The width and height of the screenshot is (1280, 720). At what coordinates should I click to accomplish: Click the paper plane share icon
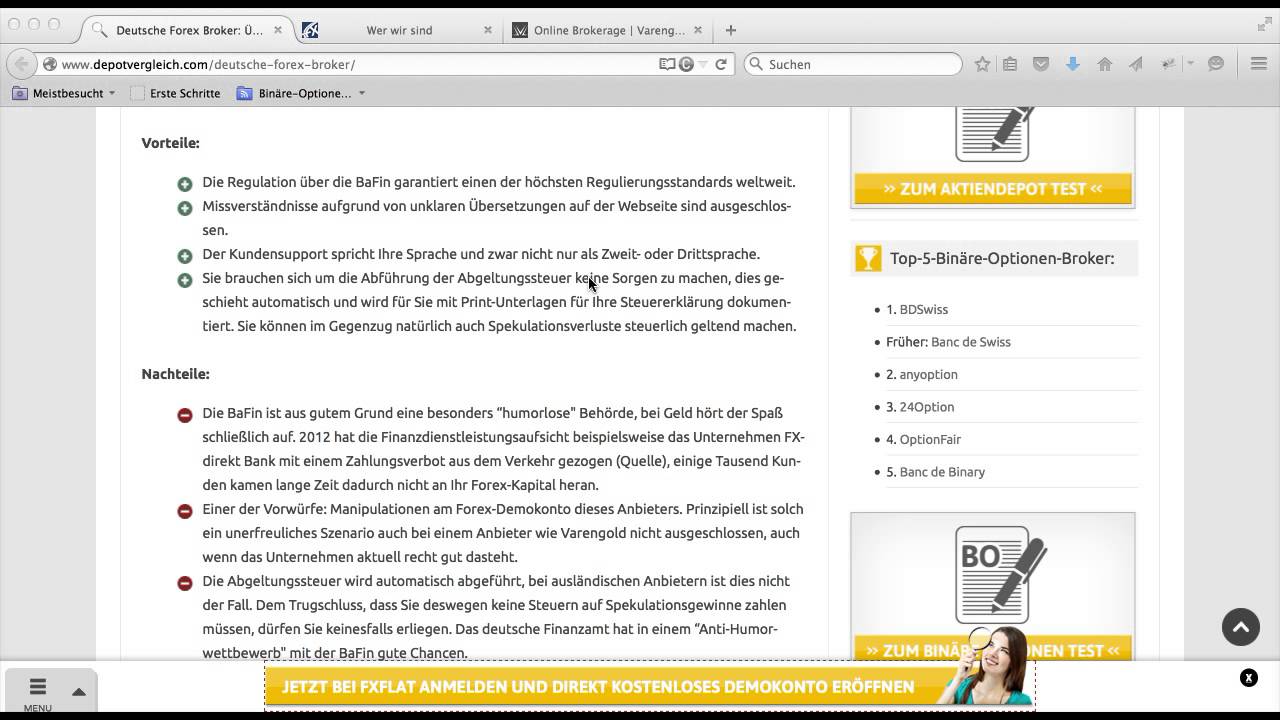tap(1136, 64)
